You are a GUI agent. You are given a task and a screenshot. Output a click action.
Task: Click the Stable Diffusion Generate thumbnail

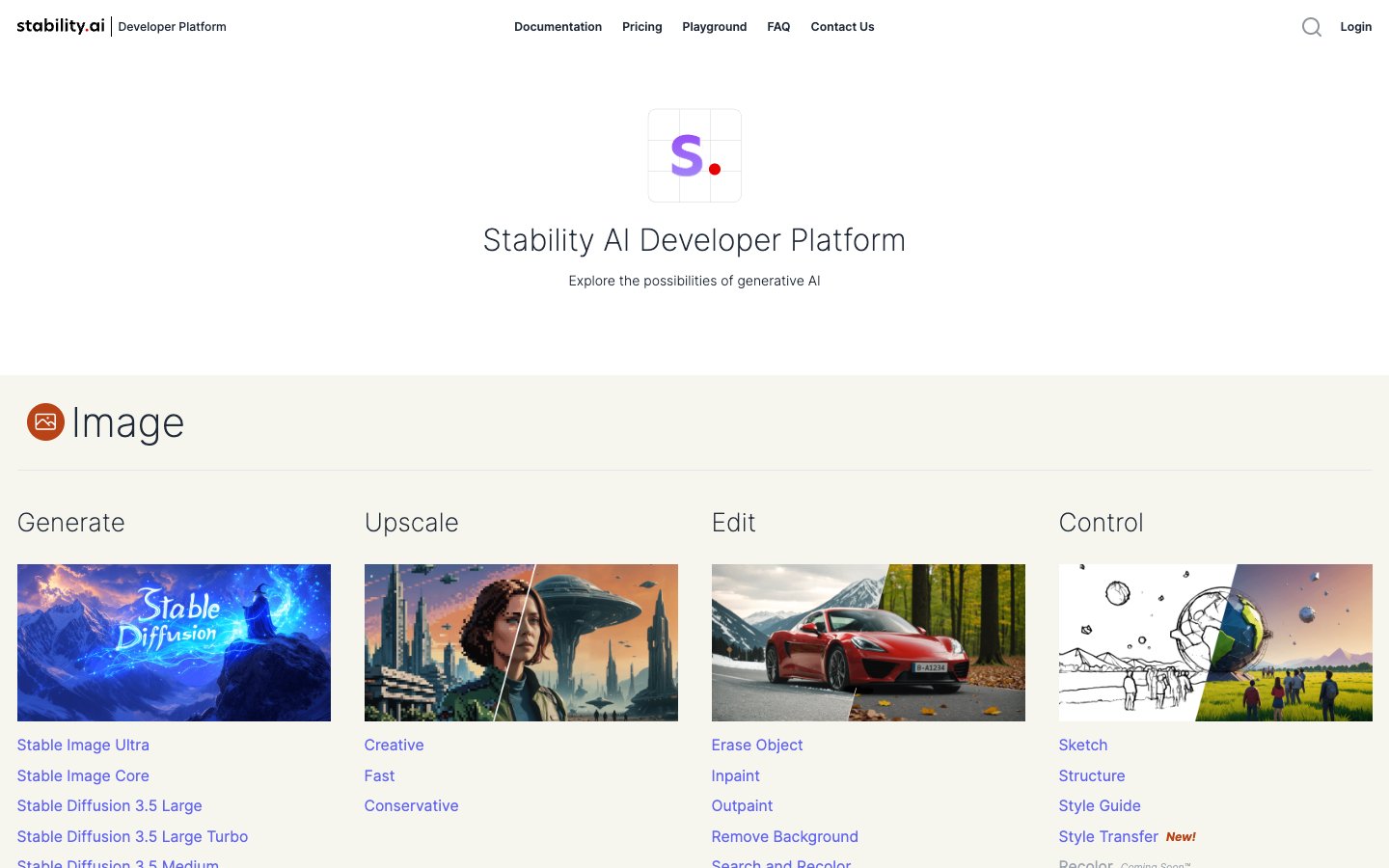(174, 642)
